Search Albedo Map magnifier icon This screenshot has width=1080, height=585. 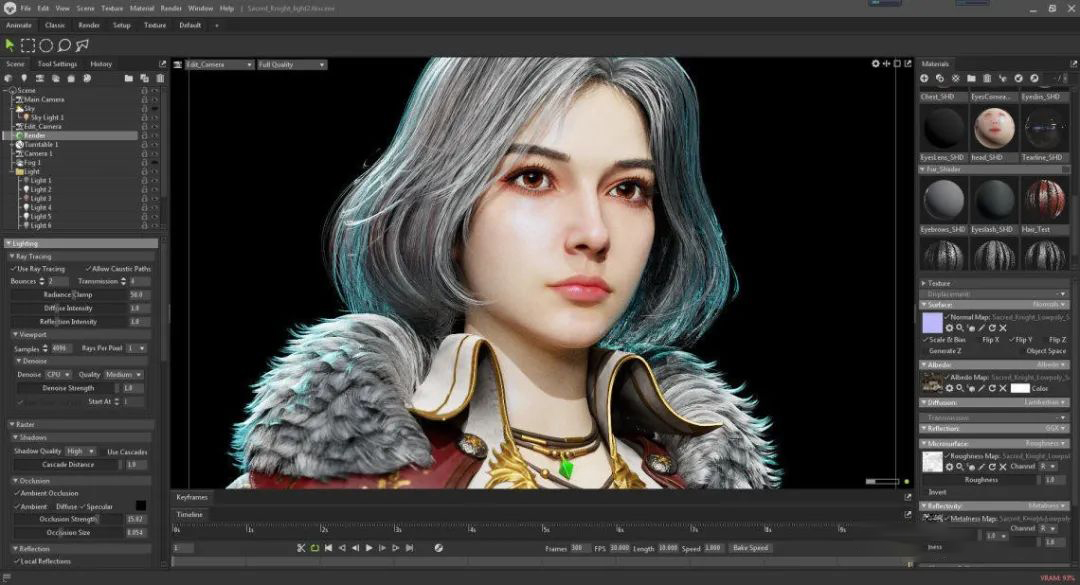(959, 389)
